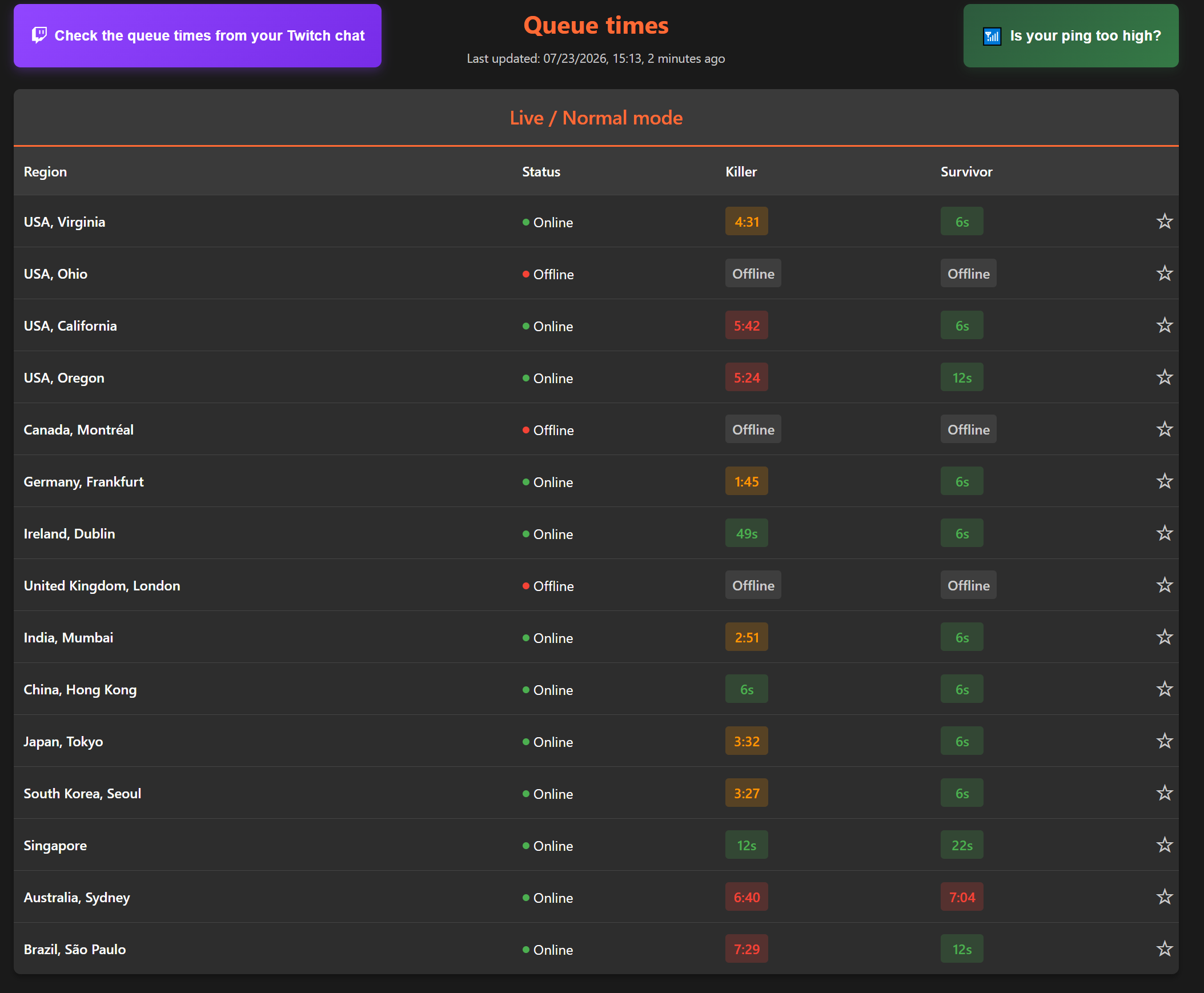Click the 3:32 Tokyo killer time
Image resolution: width=1204 pixels, height=993 pixels.
point(747,741)
